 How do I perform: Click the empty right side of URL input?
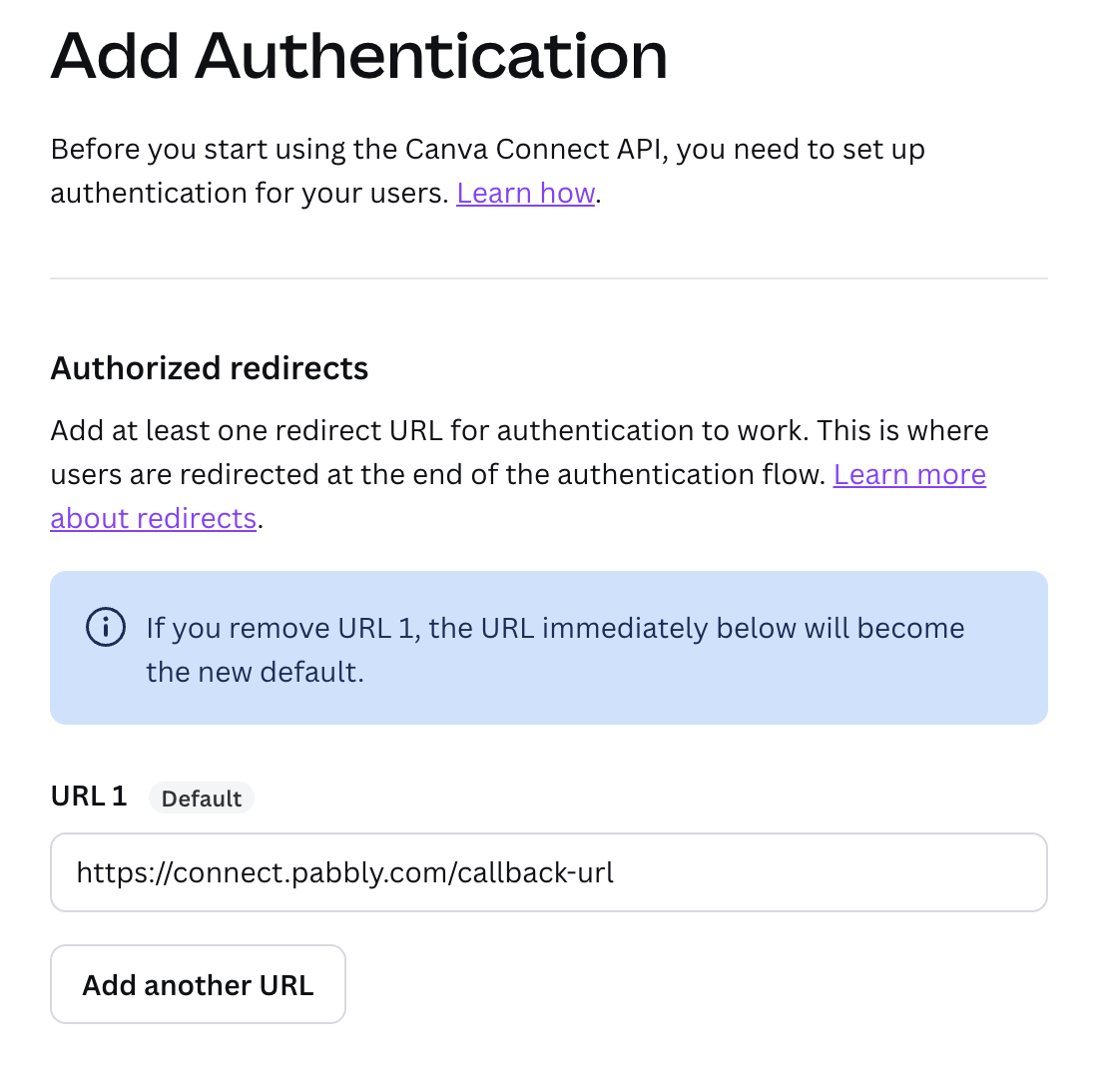(x=829, y=872)
